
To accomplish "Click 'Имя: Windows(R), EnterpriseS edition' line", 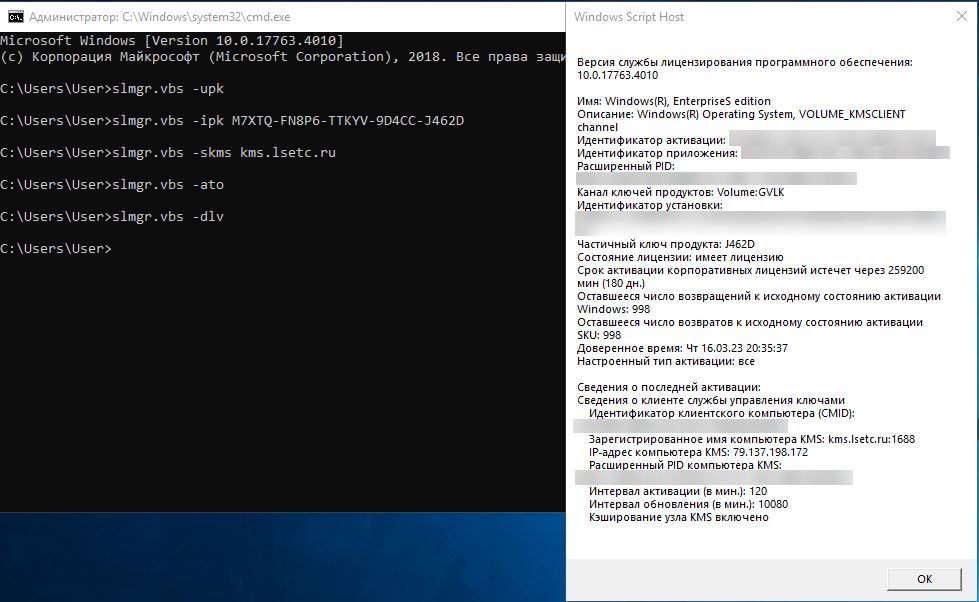I will [674, 101].
